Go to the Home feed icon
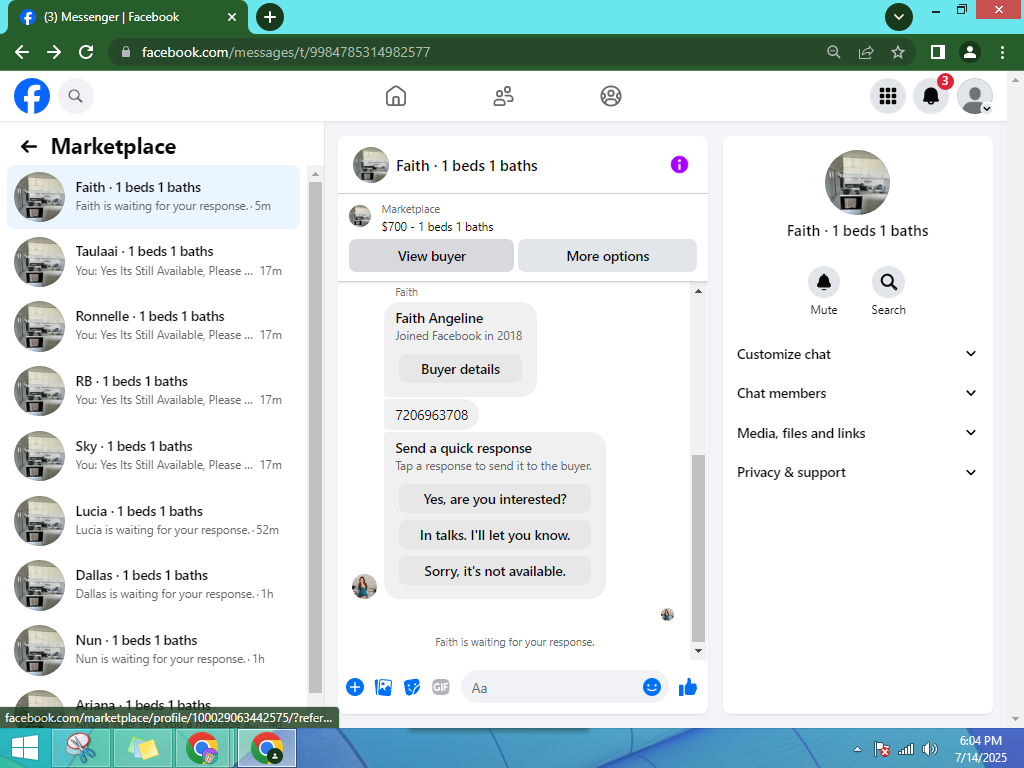1024x768 pixels. tap(396, 96)
